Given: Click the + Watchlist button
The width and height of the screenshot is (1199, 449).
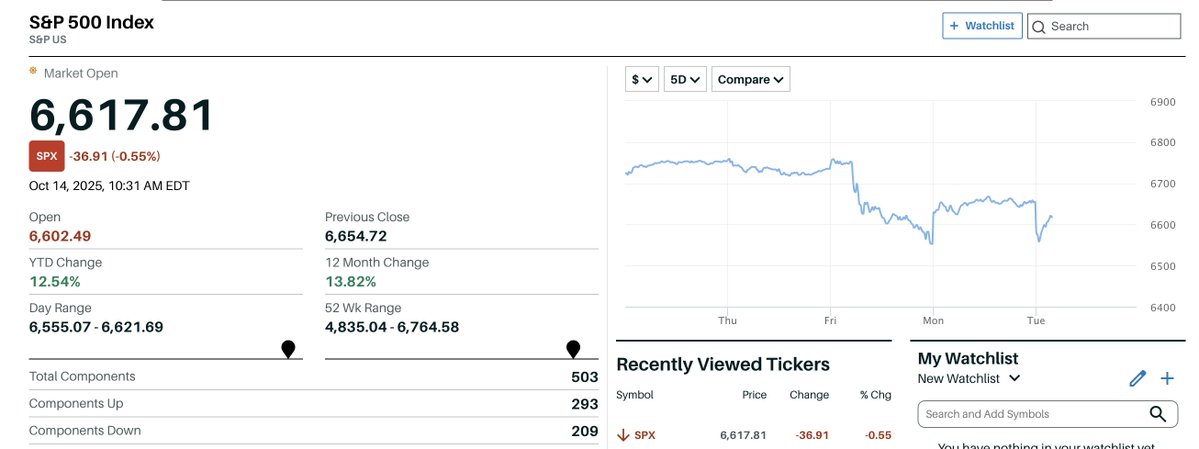Looking at the screenshot, I should click(982, 26).
